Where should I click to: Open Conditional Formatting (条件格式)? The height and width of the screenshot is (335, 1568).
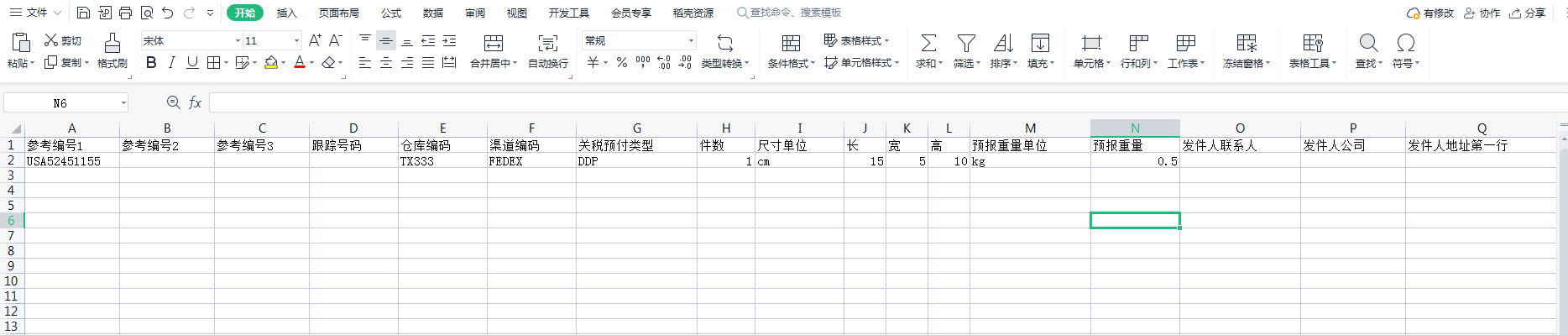792,50
